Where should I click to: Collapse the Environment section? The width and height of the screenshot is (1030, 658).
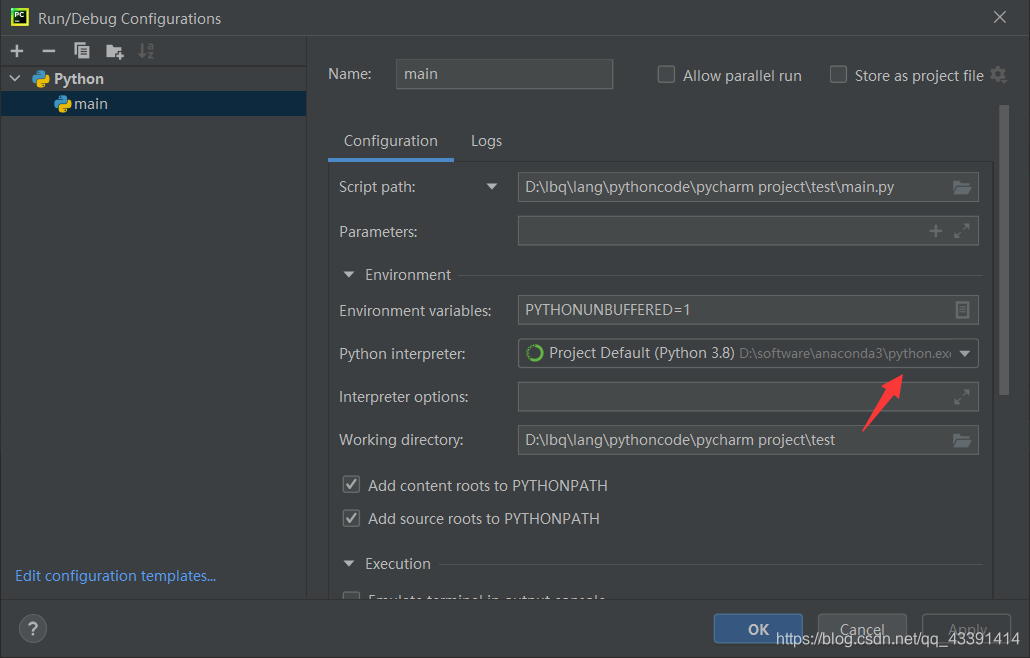(349, 274)
